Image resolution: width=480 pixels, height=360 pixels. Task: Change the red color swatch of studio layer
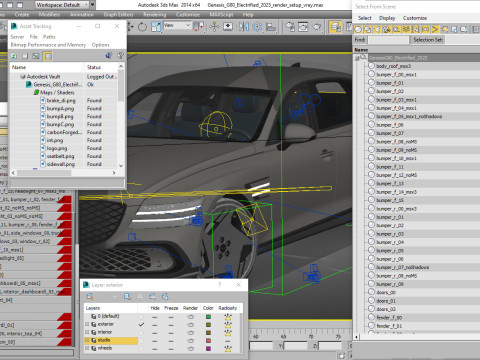[208, 340]
